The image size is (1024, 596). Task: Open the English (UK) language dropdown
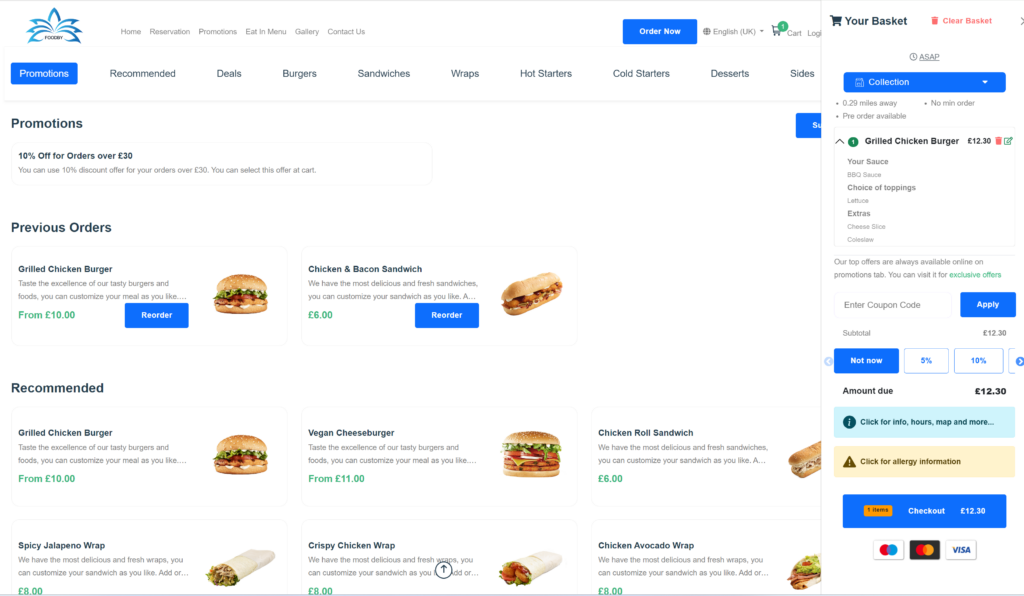733,32
